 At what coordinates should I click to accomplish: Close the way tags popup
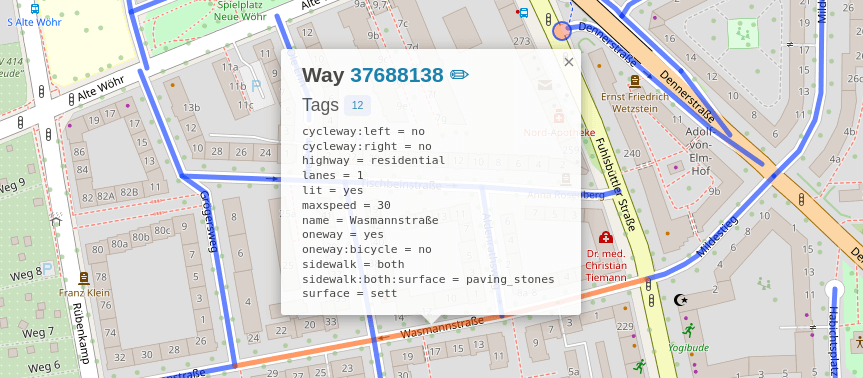tap(569, 62)
